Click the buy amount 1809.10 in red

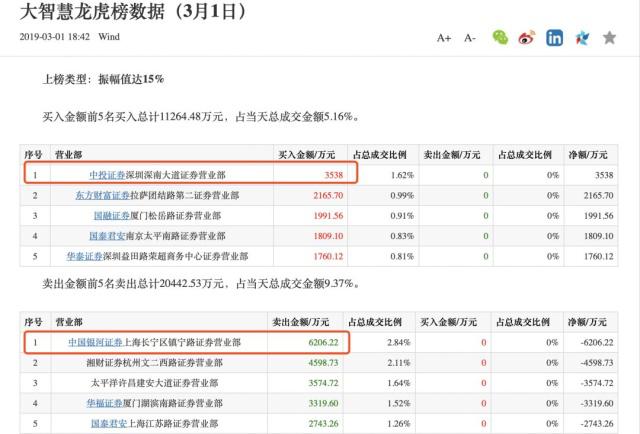click(328, 236)
